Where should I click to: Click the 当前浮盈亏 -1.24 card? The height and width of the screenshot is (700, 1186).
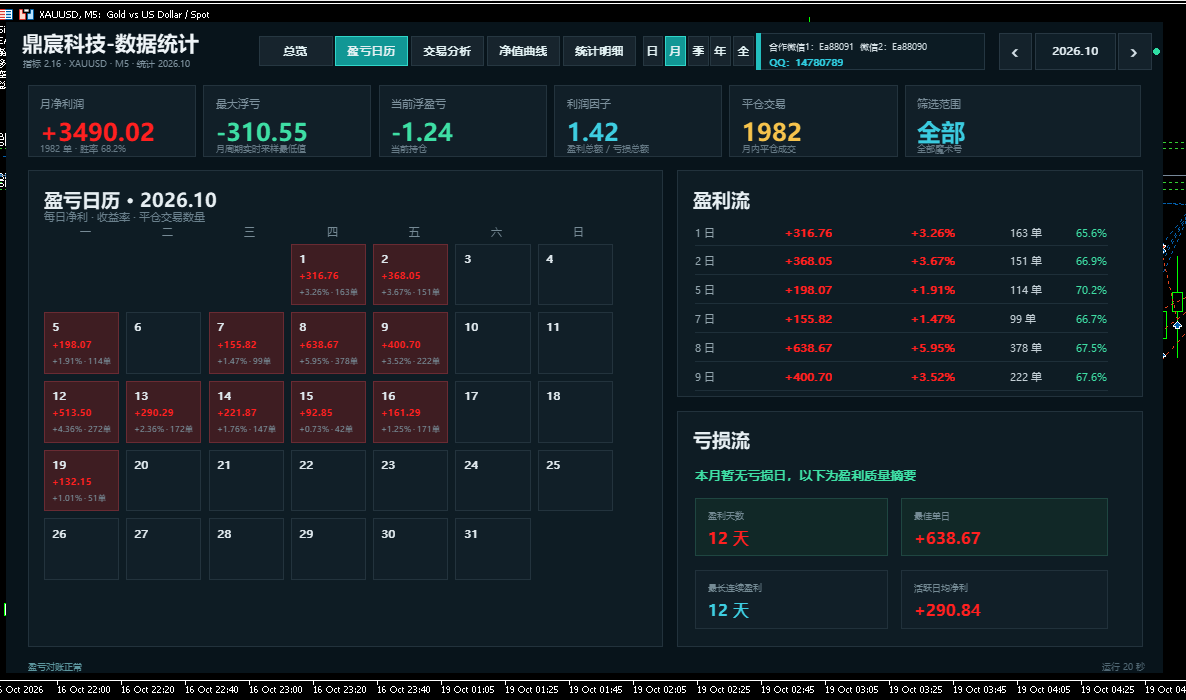click(462, 121)
